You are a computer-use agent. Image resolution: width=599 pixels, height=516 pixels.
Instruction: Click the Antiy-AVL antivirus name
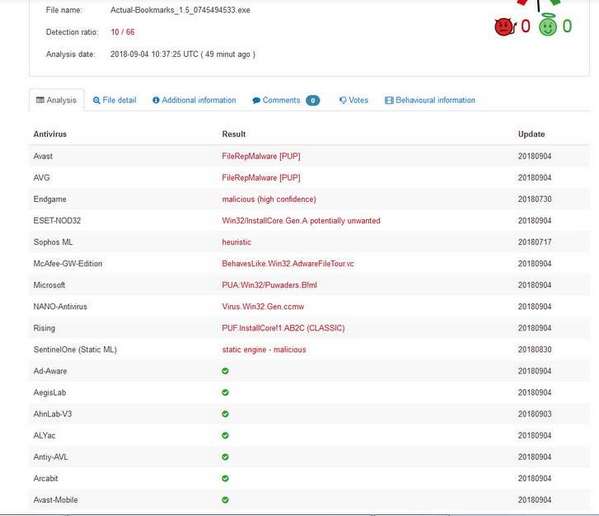[x=50, y=457]
